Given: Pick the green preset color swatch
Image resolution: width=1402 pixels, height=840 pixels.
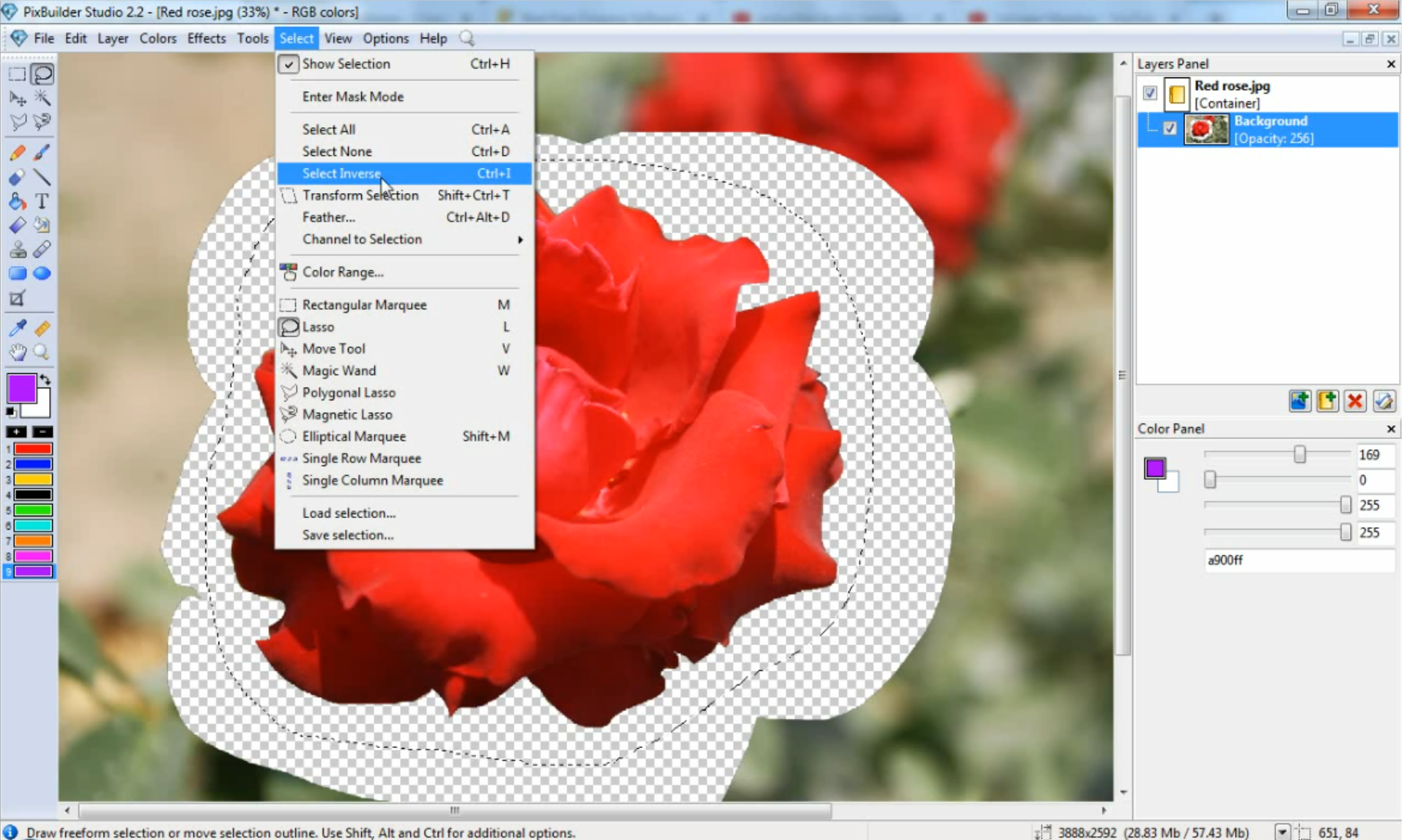Looking at the screenshot, I should tap(33, 510).
